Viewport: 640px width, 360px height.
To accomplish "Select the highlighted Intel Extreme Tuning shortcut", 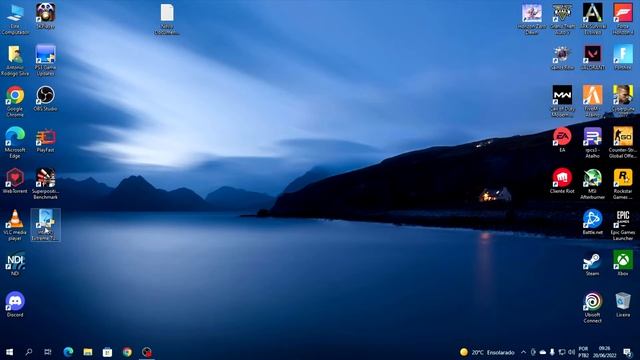I will (x=45, y=224).
